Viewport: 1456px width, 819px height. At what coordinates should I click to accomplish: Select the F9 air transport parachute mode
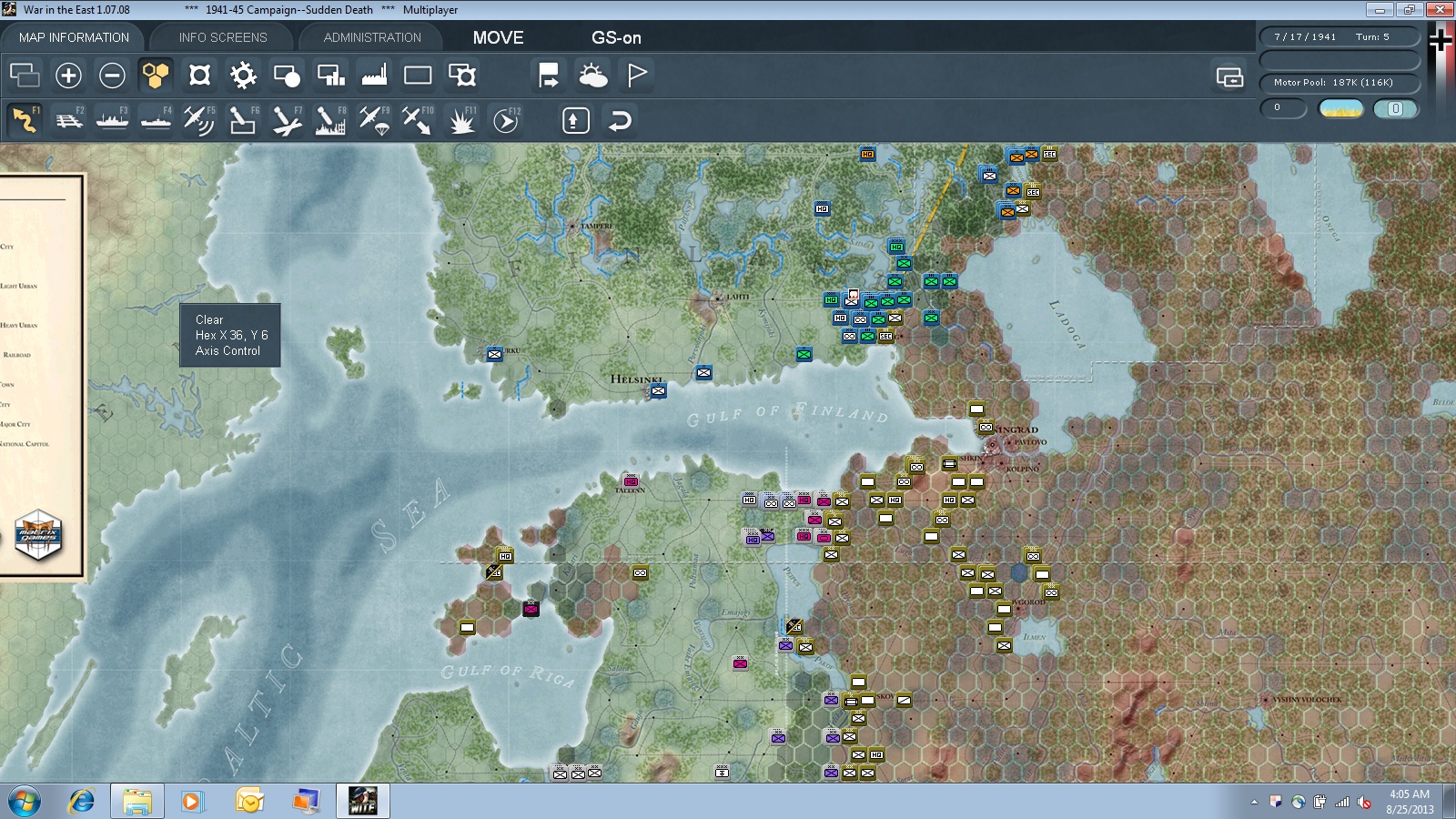pyautogui.click(x=374, y=120)
